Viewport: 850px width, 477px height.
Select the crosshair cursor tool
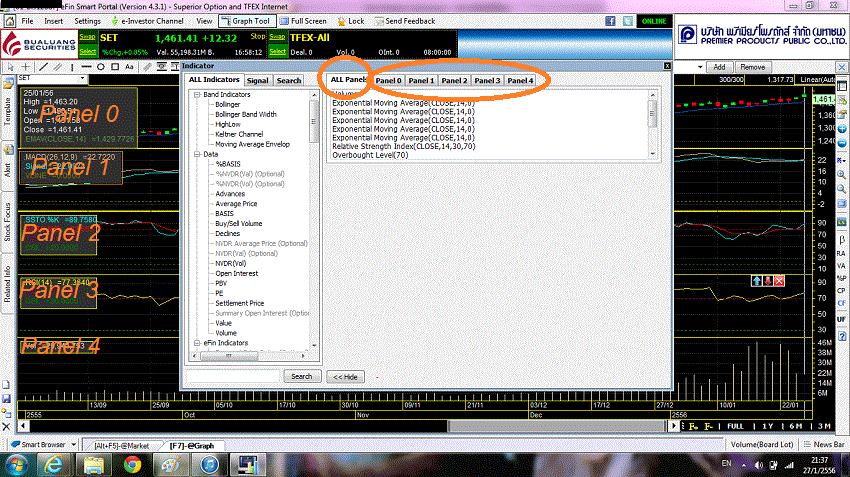point(25,67)
